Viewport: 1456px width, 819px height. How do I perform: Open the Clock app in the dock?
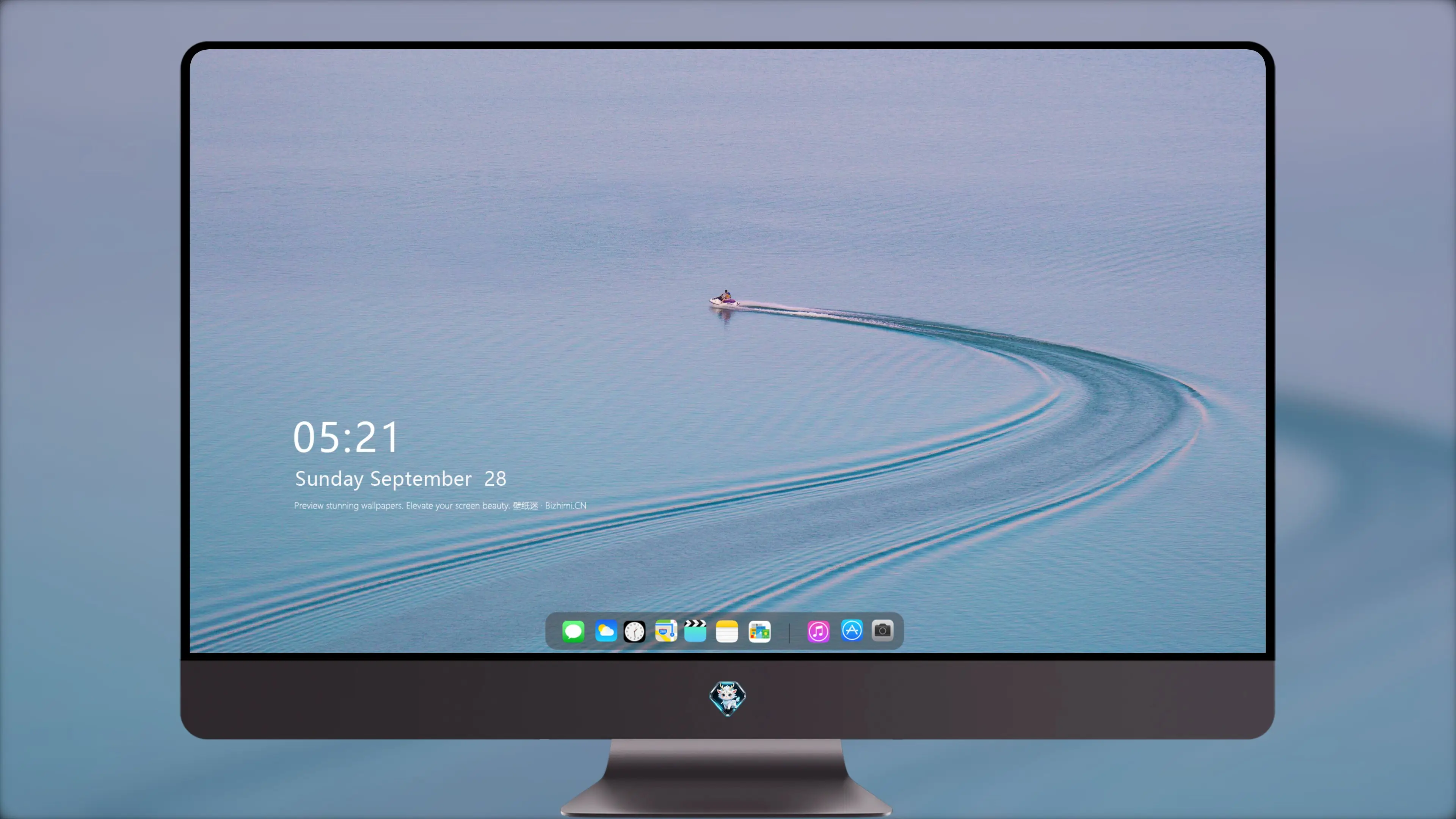click(x=634, y=631)
